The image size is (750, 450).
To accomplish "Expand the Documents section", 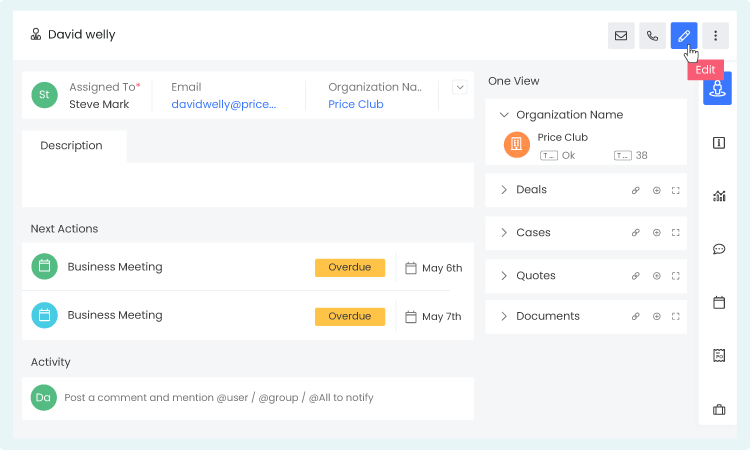I will click(504, 316).
